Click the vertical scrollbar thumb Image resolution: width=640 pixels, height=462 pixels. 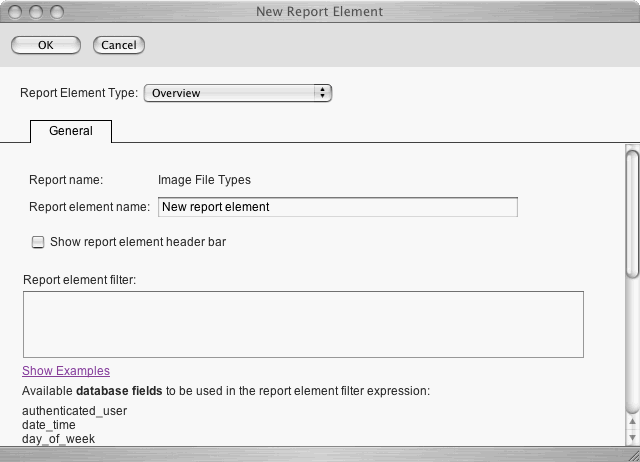[x=632, y=210]
